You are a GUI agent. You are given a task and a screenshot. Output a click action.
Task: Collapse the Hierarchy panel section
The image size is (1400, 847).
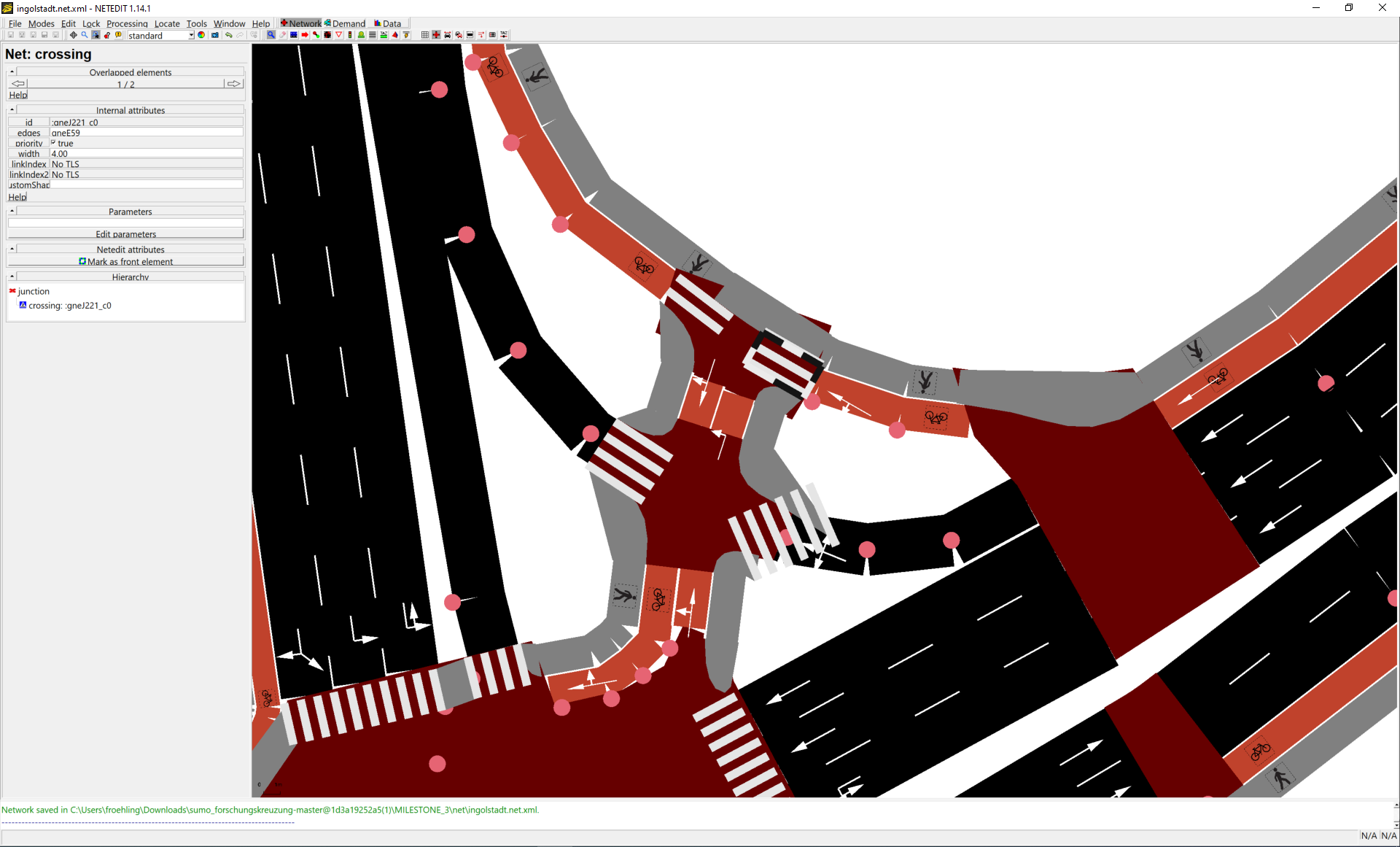coord(12,276)
